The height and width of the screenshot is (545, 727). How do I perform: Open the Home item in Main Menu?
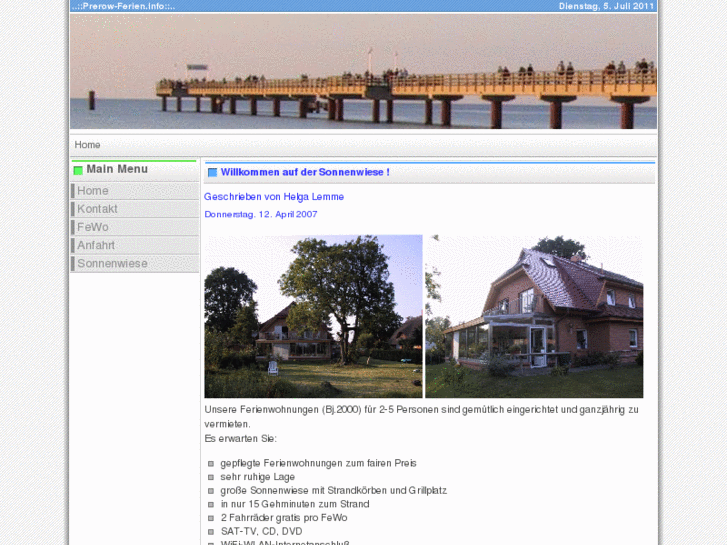pos(134,191)
